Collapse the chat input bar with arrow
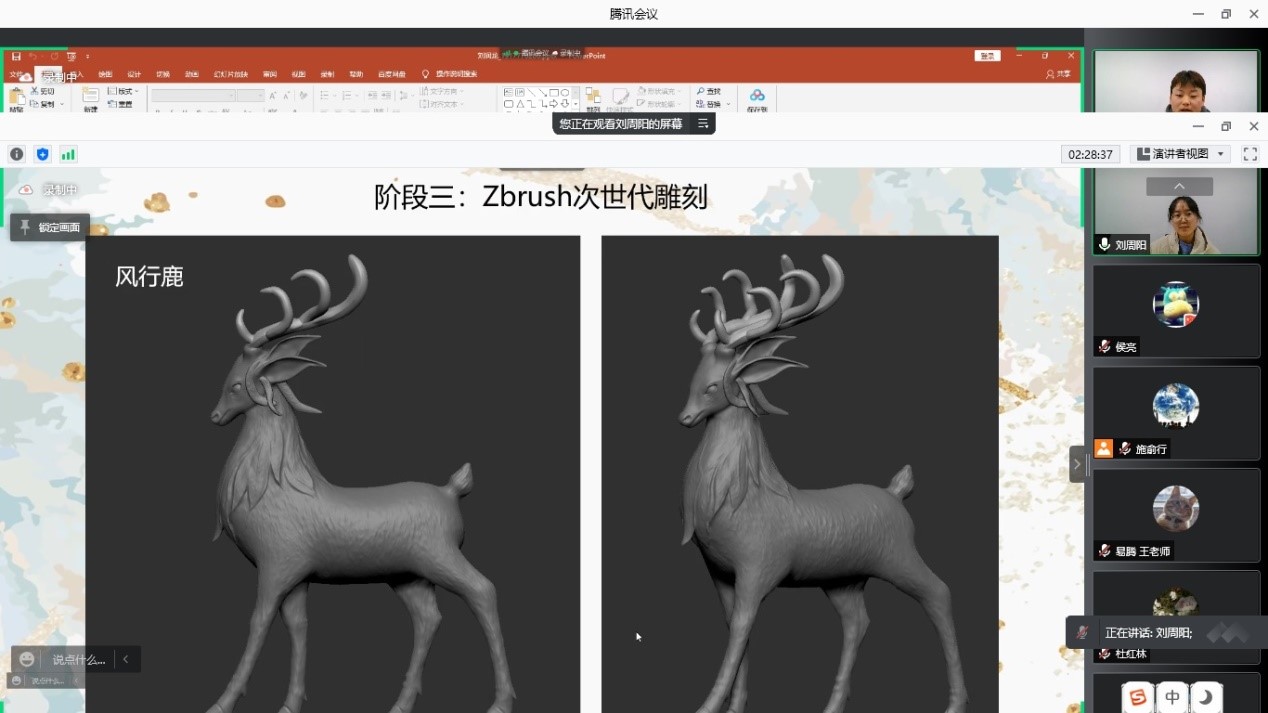 126,659
